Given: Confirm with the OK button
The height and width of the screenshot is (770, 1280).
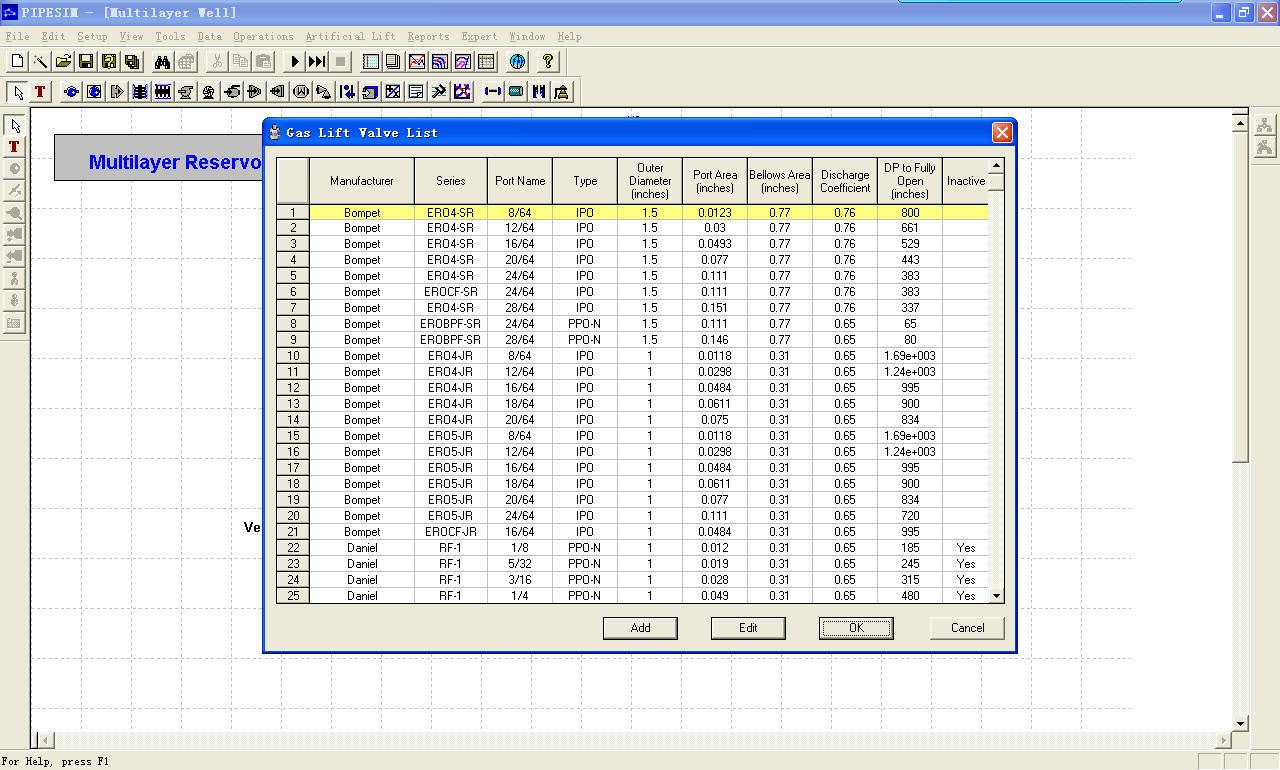Looking at the screenshot, I should pos(856,628).
